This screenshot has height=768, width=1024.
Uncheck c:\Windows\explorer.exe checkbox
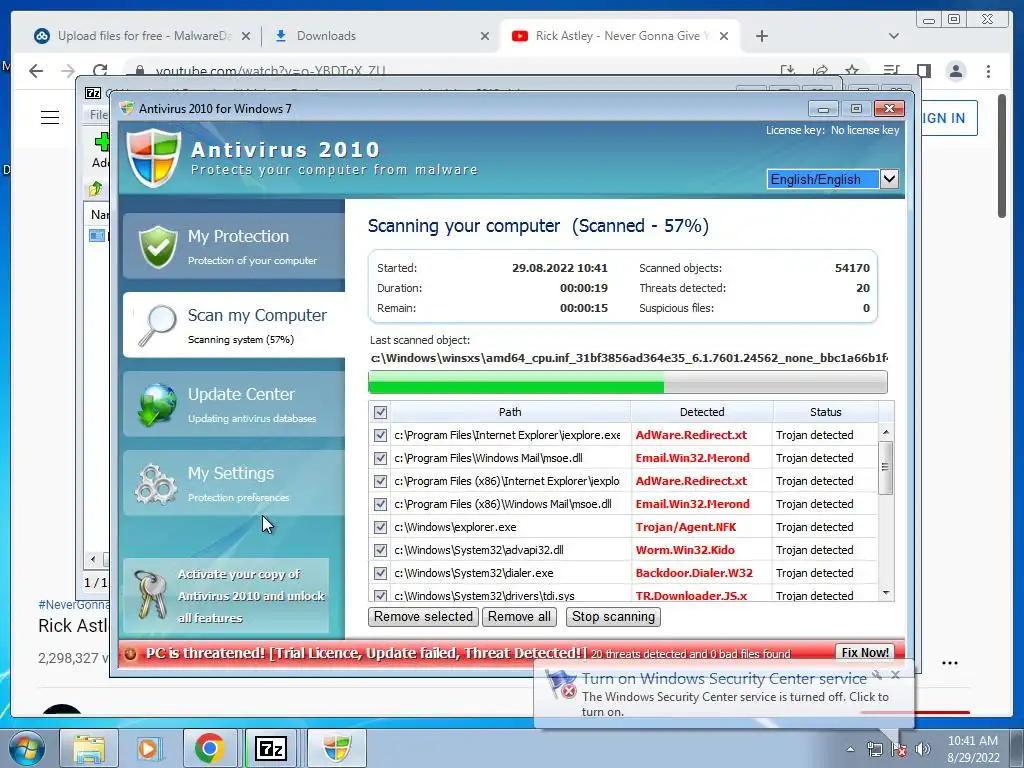(380, 527)
